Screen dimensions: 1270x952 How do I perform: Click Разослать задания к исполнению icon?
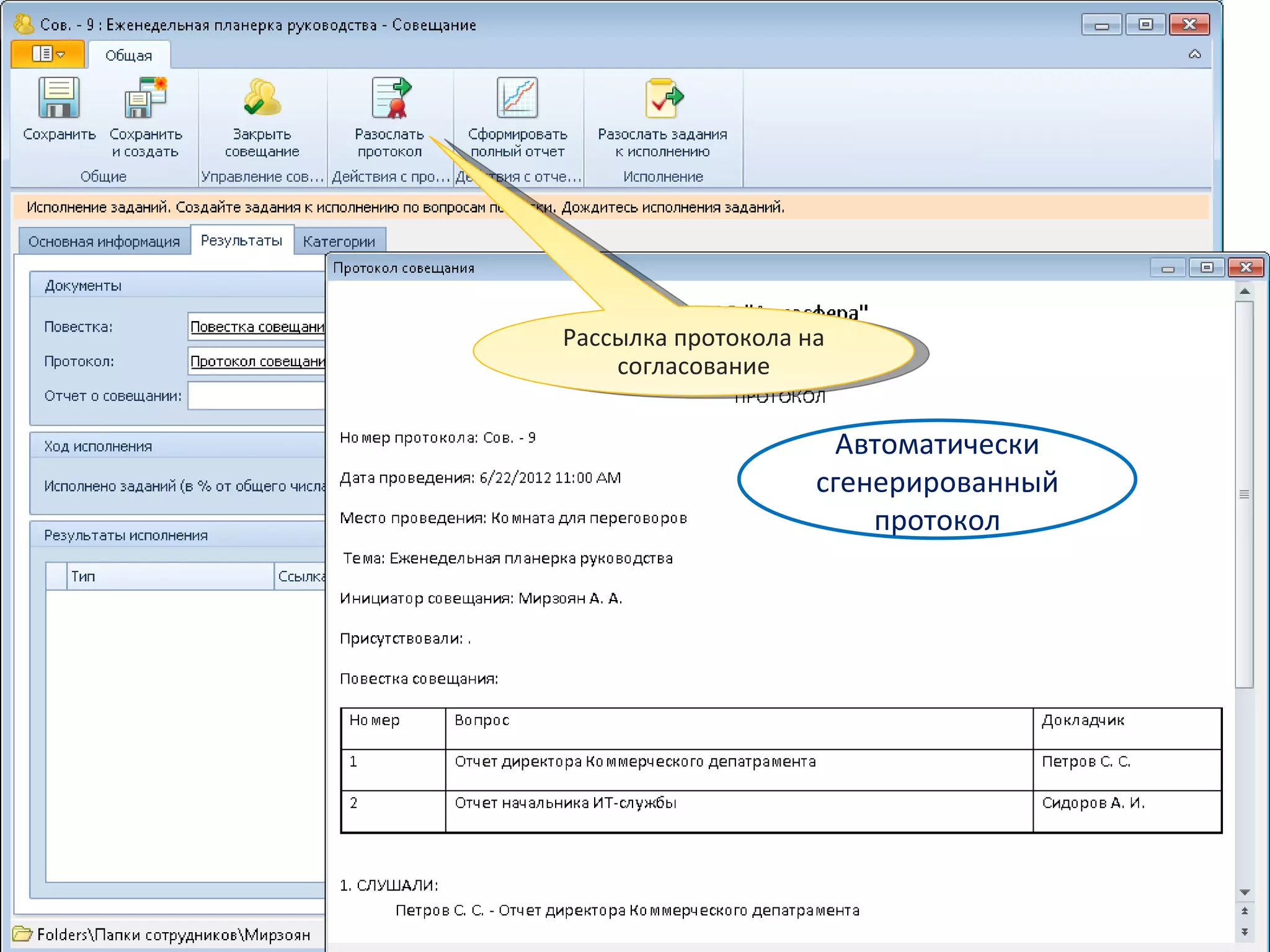(662, 98)
